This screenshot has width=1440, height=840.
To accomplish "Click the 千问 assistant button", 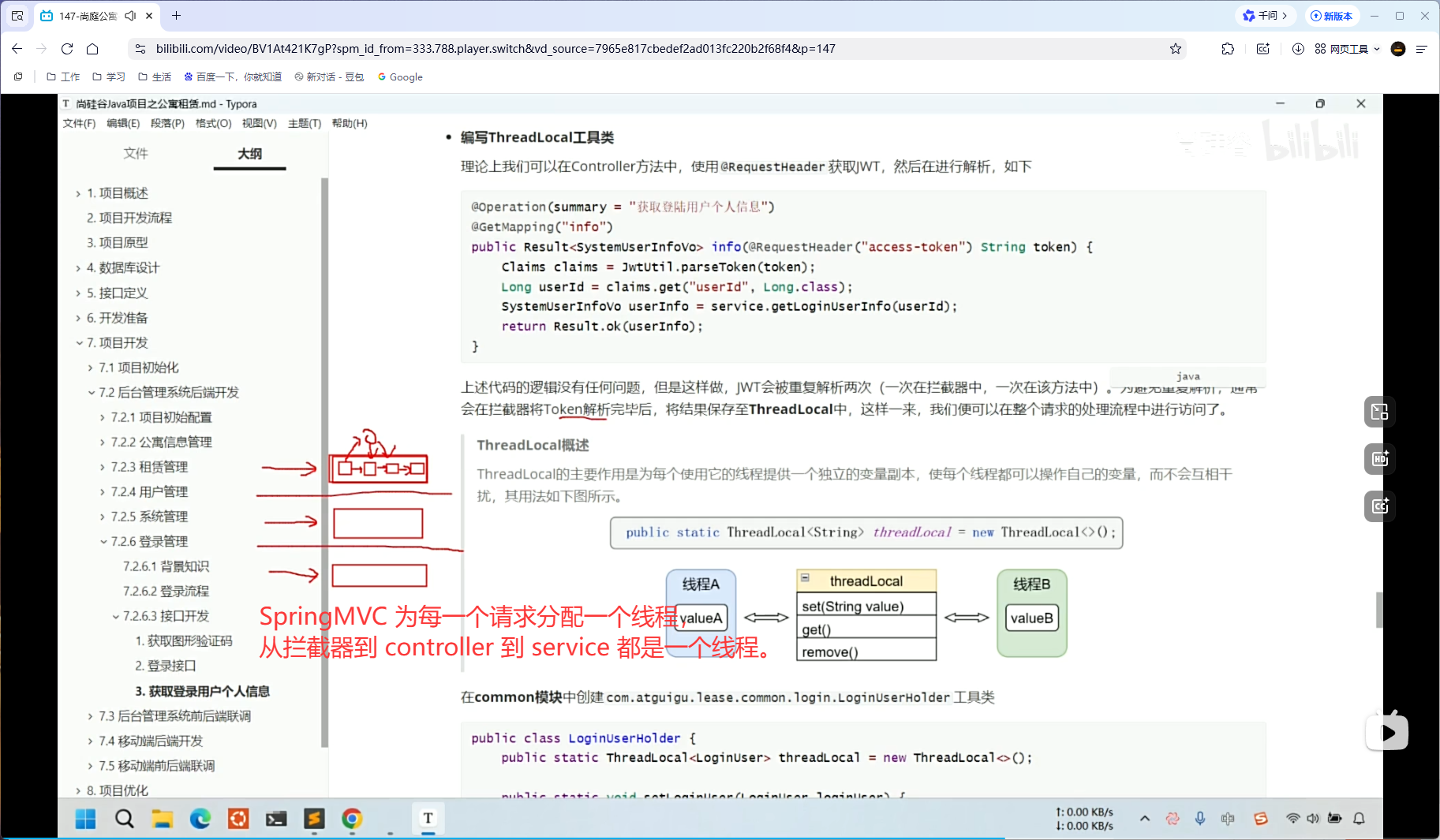I will click(x=1266, y=16).
